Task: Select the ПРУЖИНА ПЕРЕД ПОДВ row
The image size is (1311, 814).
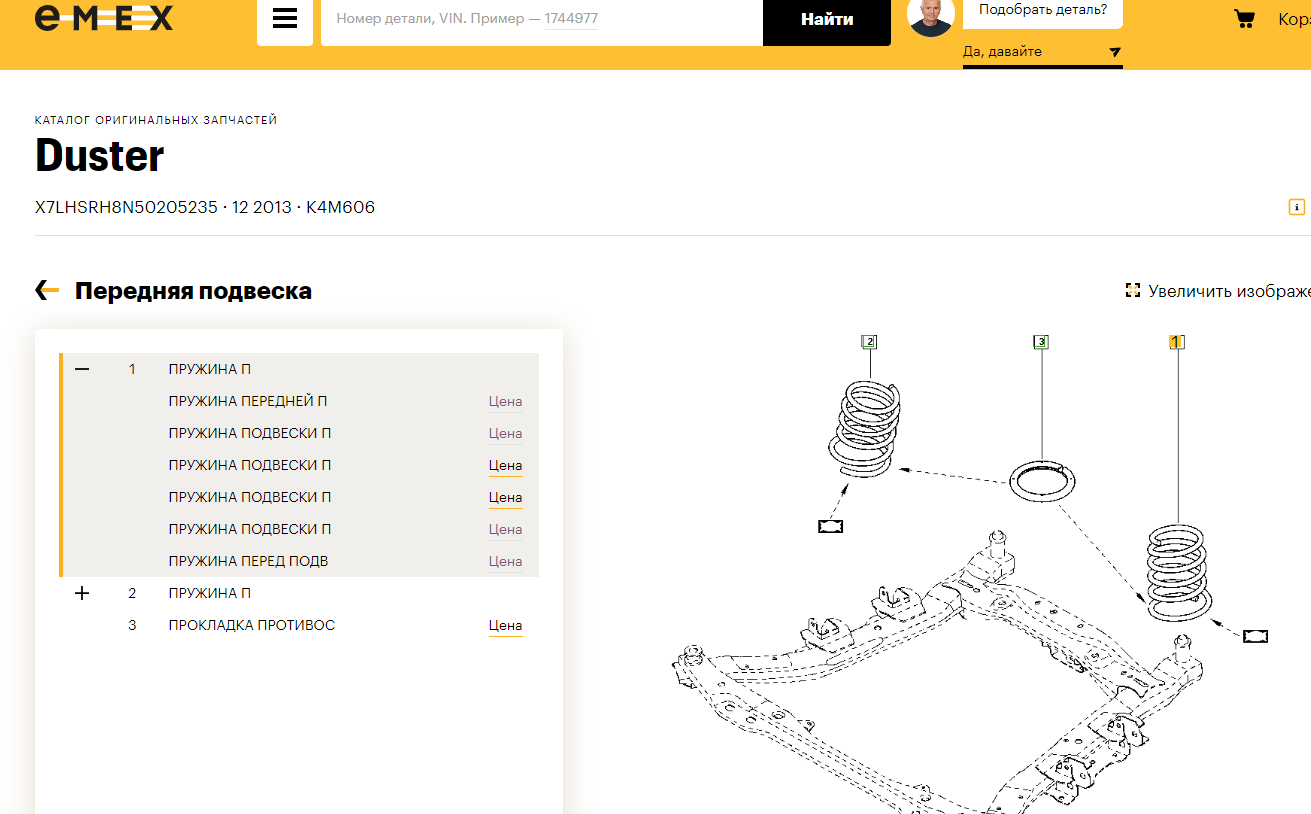Action: (300, 561)
